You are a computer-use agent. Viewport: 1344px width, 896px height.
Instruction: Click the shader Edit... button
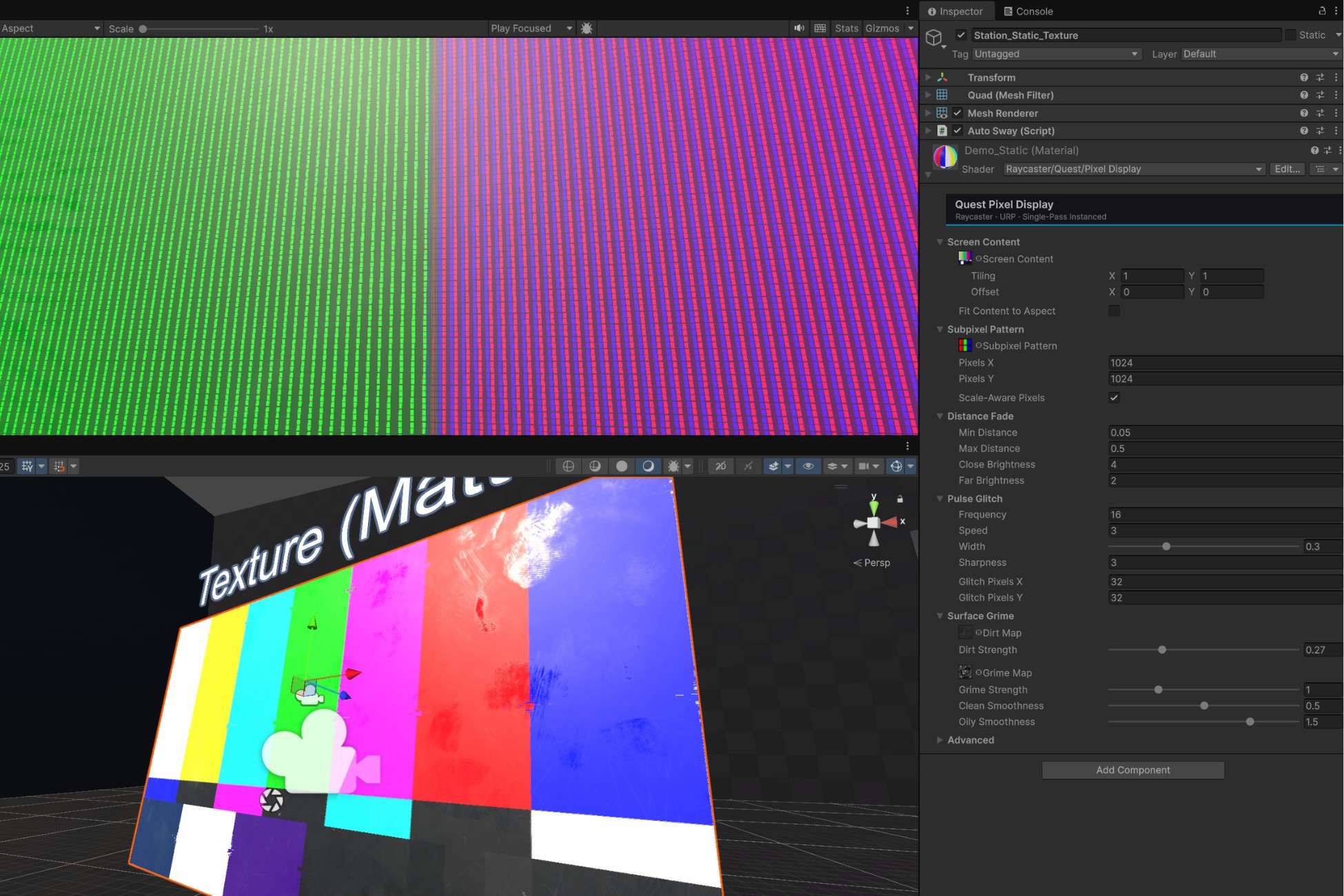click(1287, 169)
